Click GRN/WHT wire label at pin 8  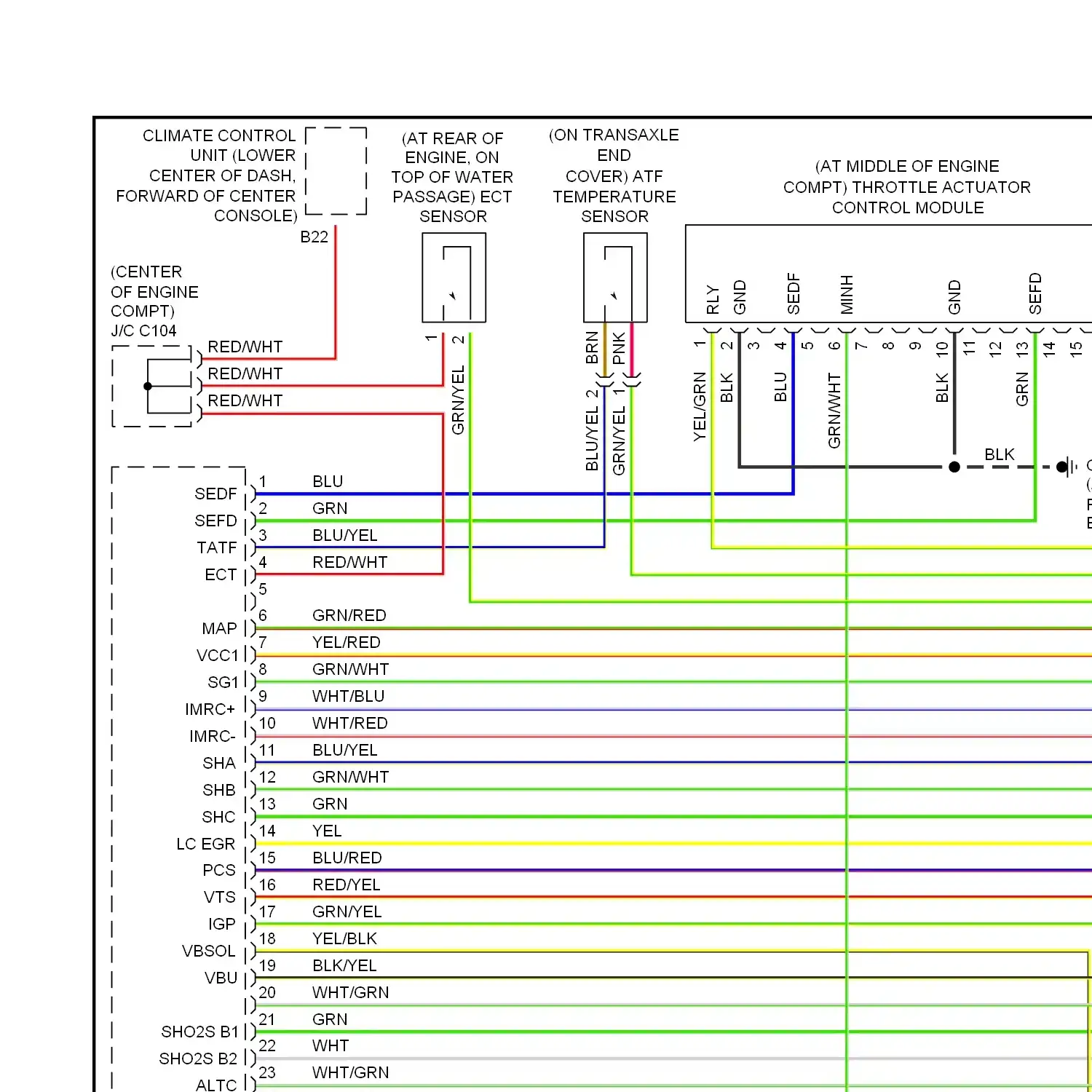(351, 669)
